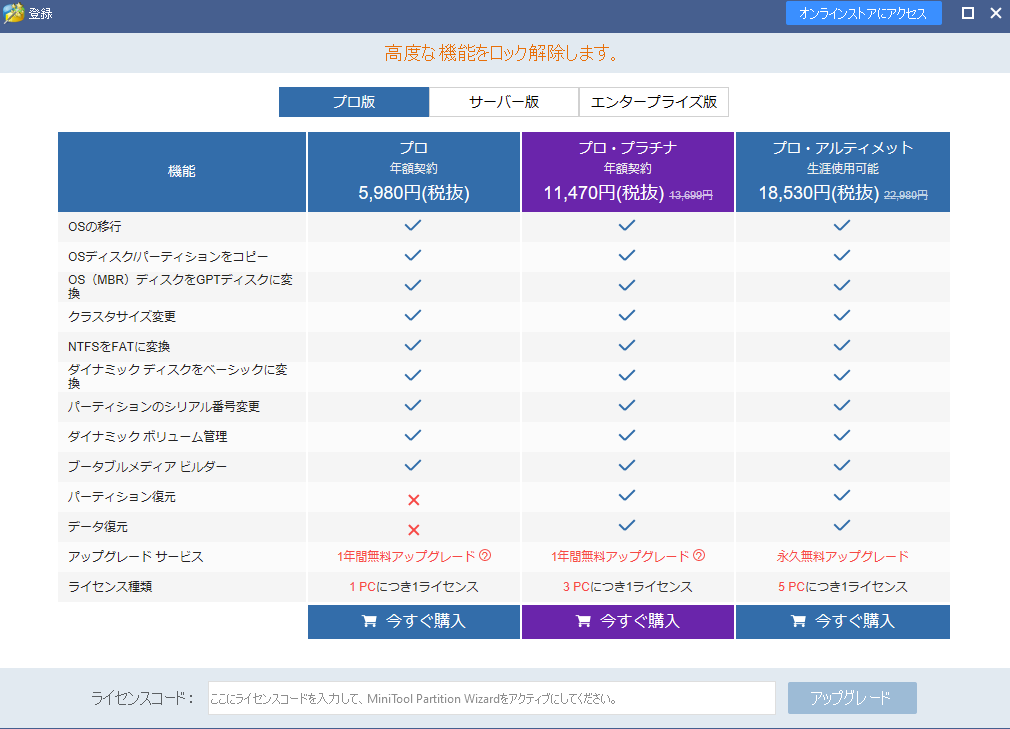1010x729 pixels.
Task: Click the データ復元 feature label
Action: (x=98, y=527)
